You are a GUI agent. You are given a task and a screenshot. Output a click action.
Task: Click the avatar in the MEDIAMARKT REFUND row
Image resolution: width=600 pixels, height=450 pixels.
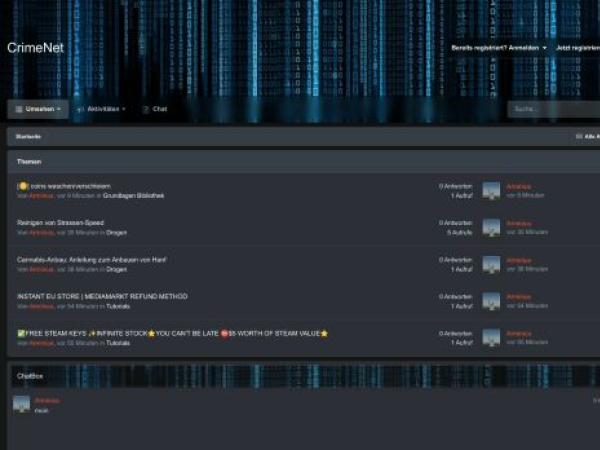click(x=491, y=301)
